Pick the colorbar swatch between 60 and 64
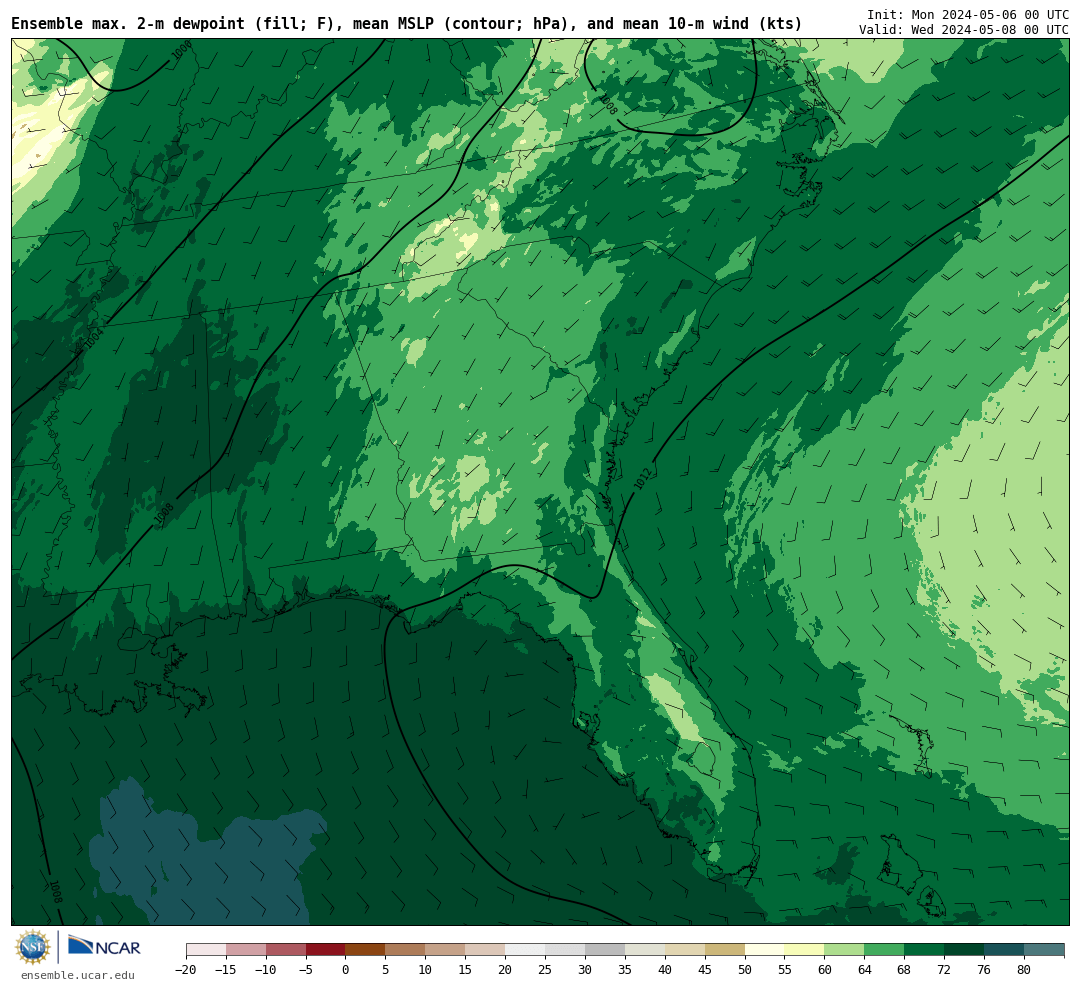This screenshot has width=1080, height=988. pyautogui.click(x=845, y=950)
